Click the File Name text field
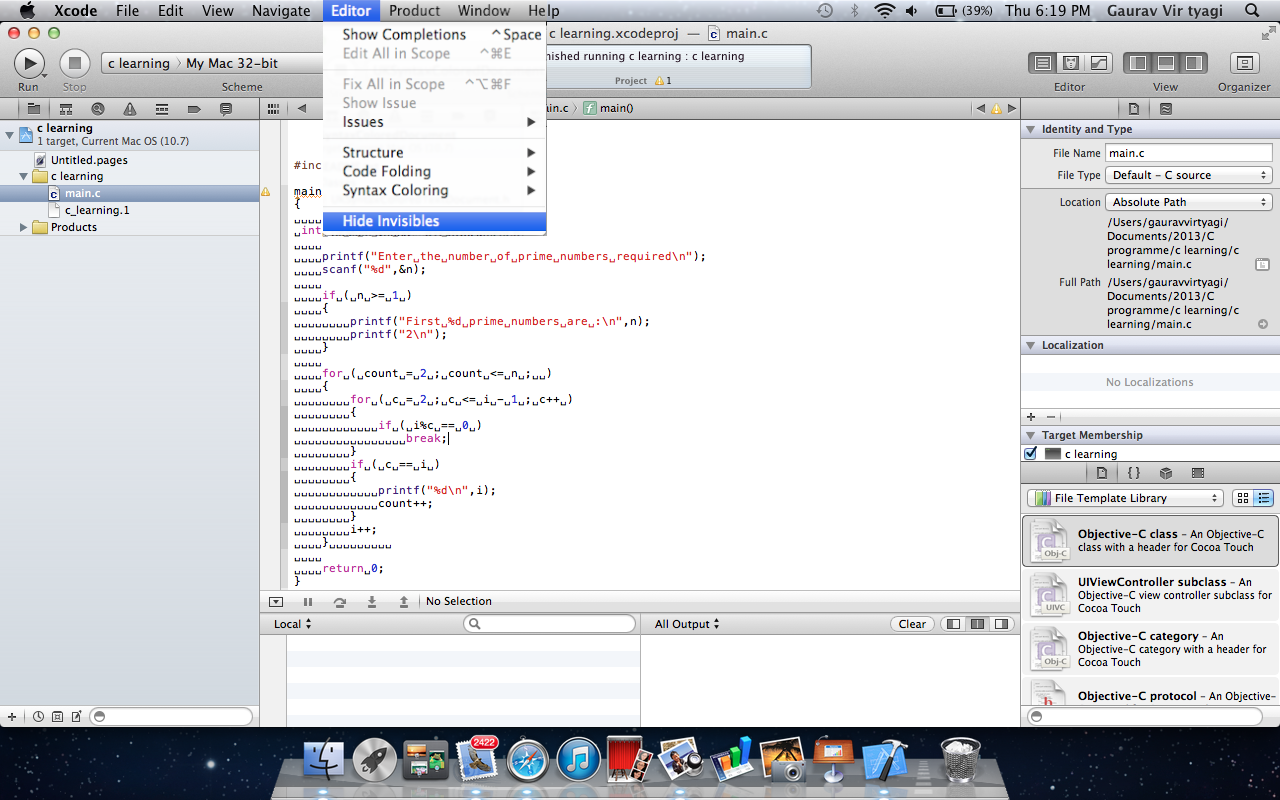Viewport: 1280px width, 800px height. click(x=1188, y=153)
